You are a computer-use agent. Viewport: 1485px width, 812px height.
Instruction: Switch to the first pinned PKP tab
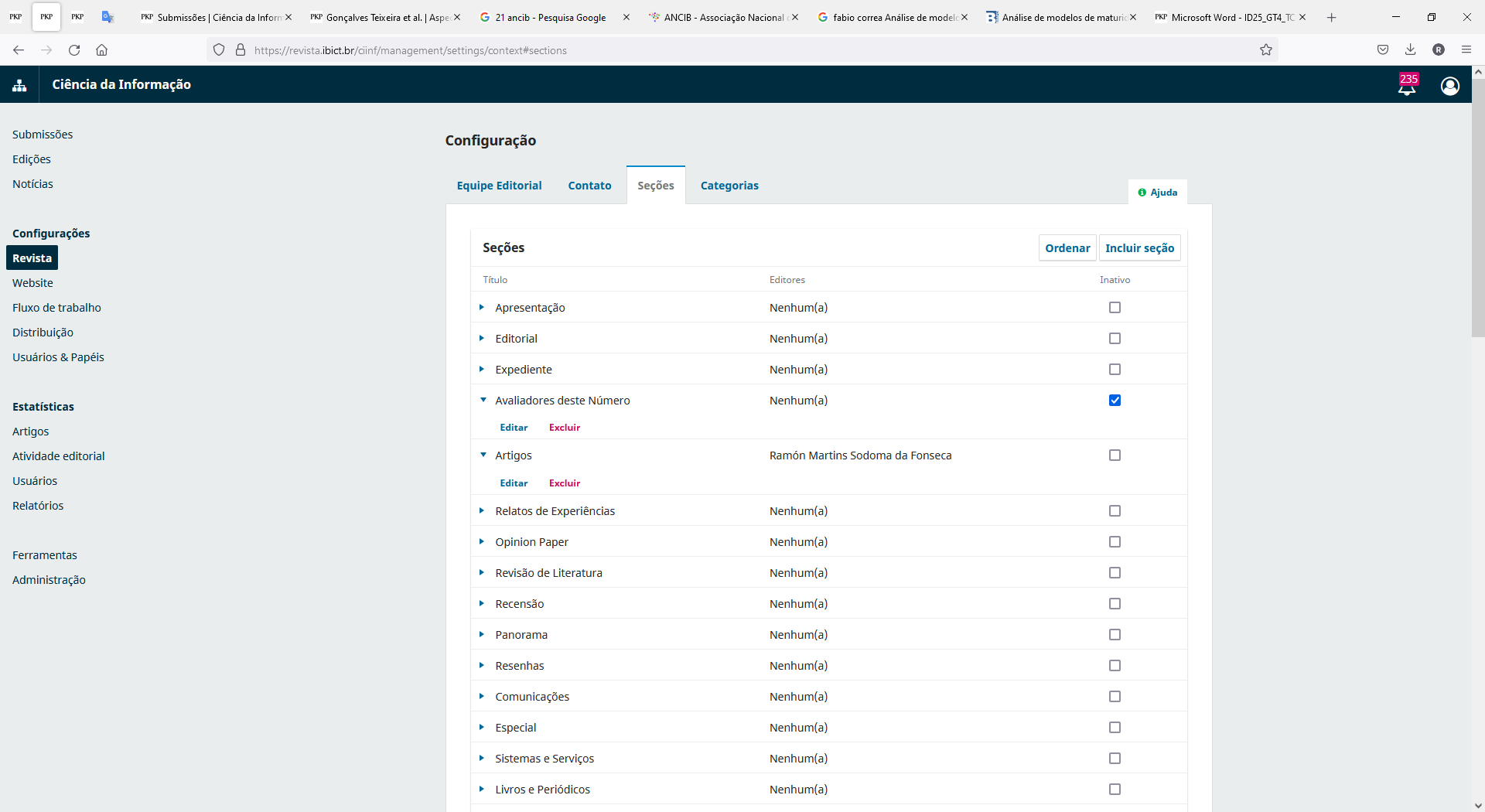click(15, 17)
